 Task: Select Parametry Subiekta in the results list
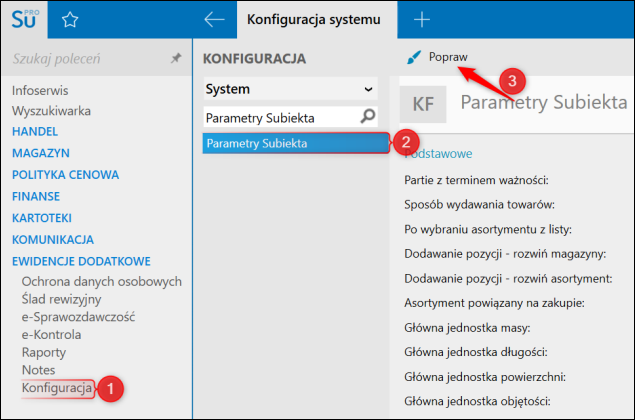click(296, 143)
